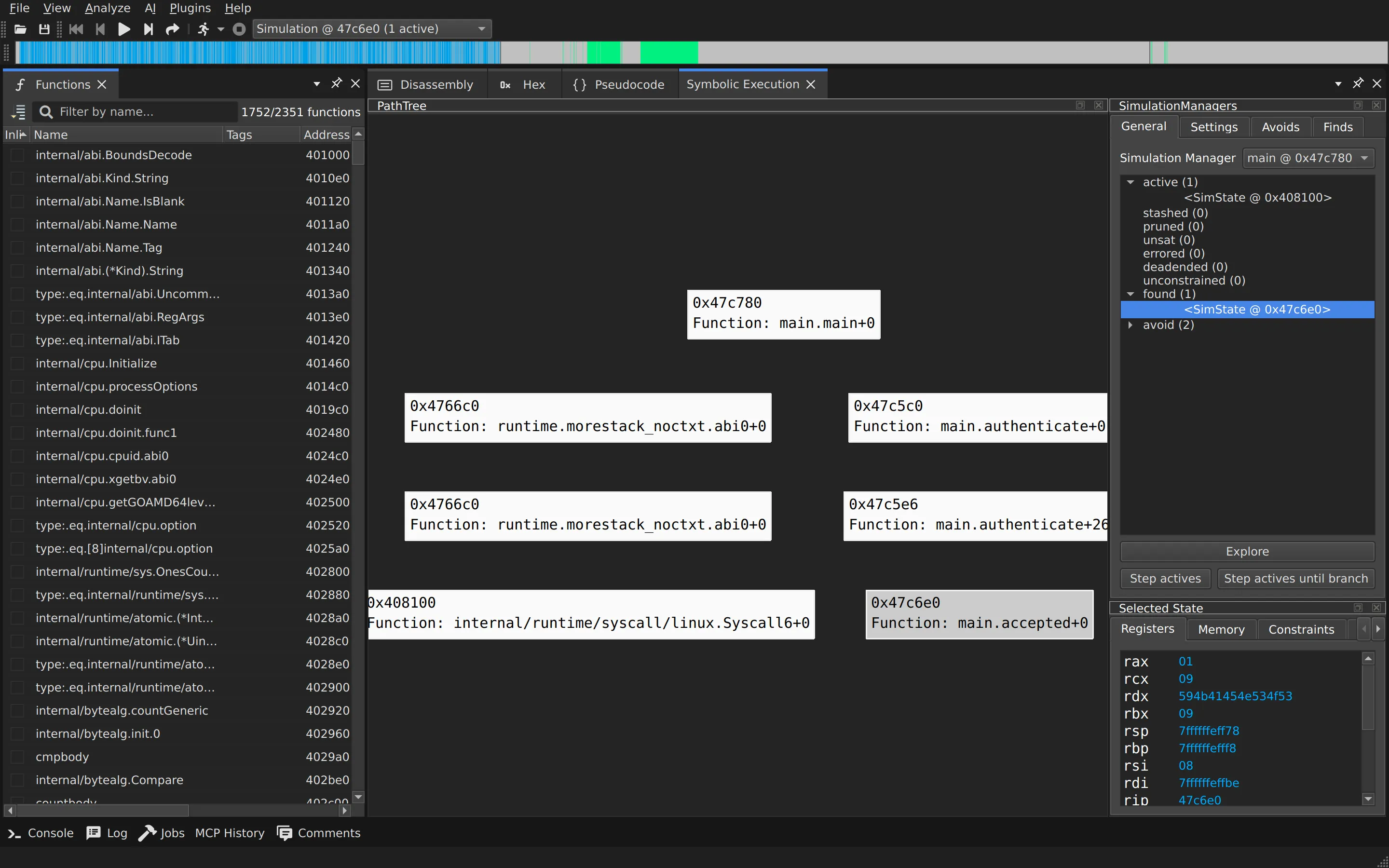Save project with the floppy disk icon

[x=43, y=29]
